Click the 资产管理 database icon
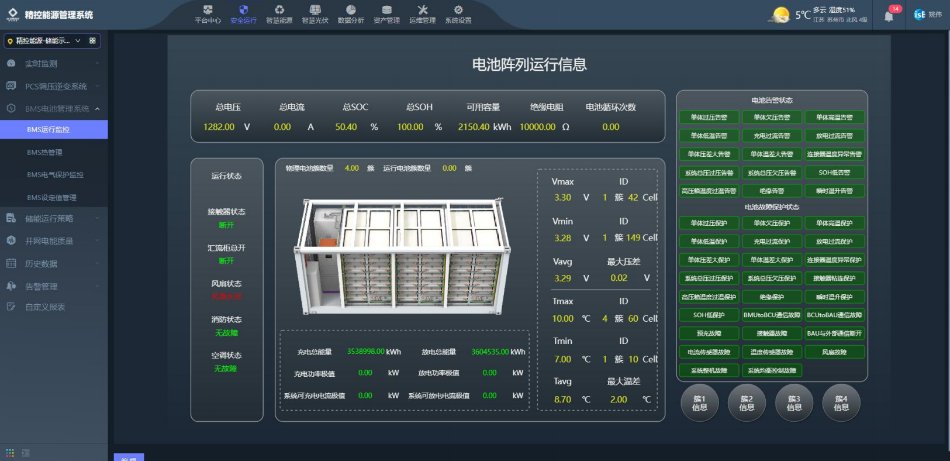 pyautogui.click(x=387, y=13)
